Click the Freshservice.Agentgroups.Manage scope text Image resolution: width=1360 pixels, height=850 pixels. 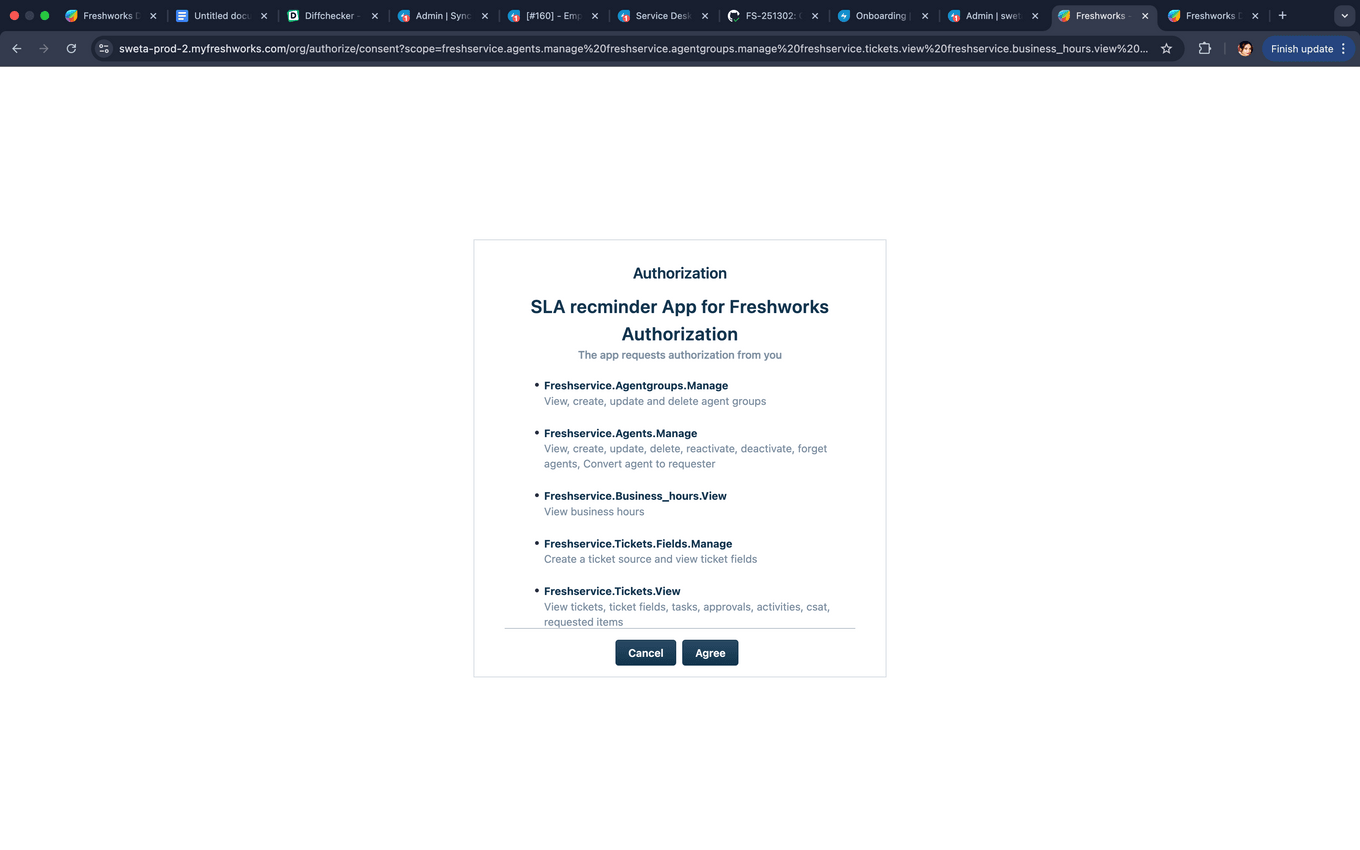coord(636,385)
